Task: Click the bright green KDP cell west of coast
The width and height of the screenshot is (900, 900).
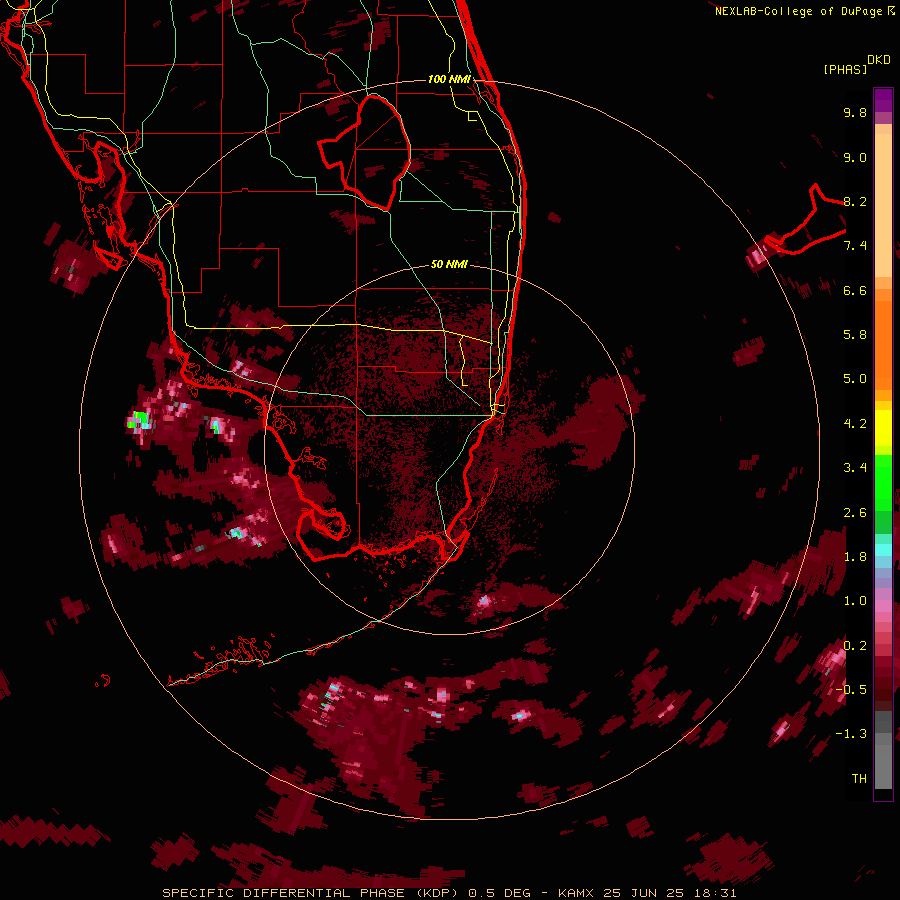Action: pos(139,420)
